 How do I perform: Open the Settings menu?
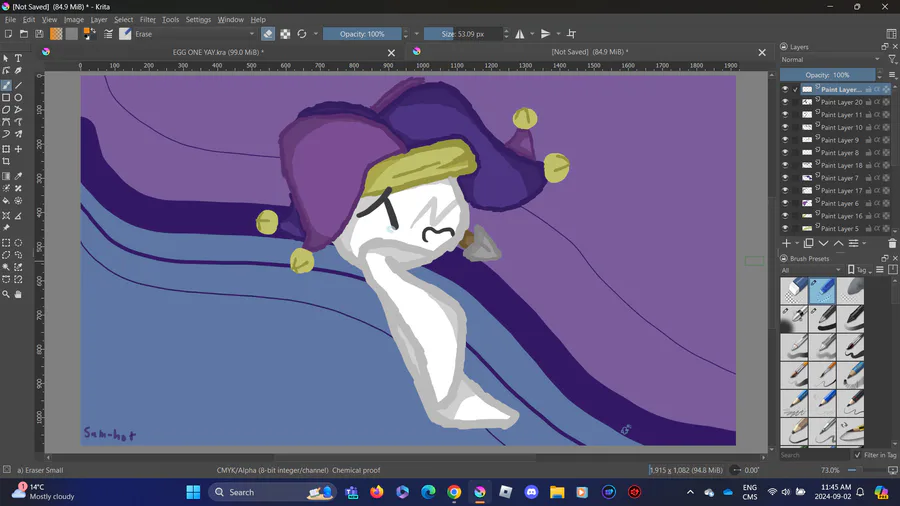pos(198,20)
